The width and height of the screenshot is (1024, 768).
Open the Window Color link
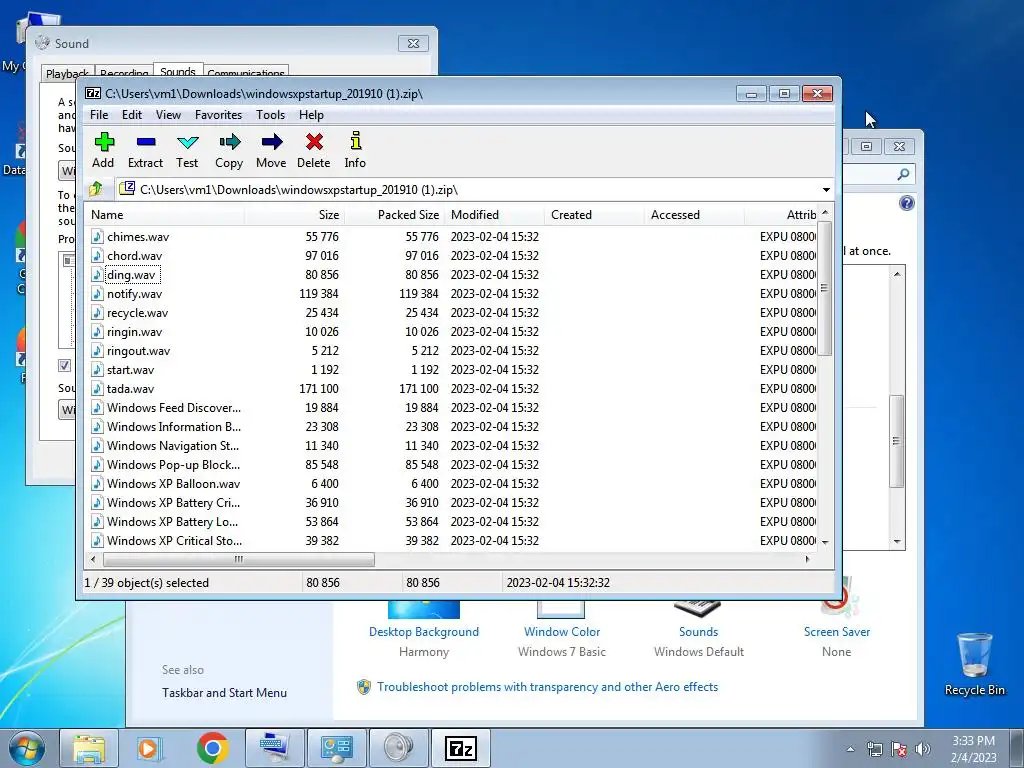click(562, 632)
